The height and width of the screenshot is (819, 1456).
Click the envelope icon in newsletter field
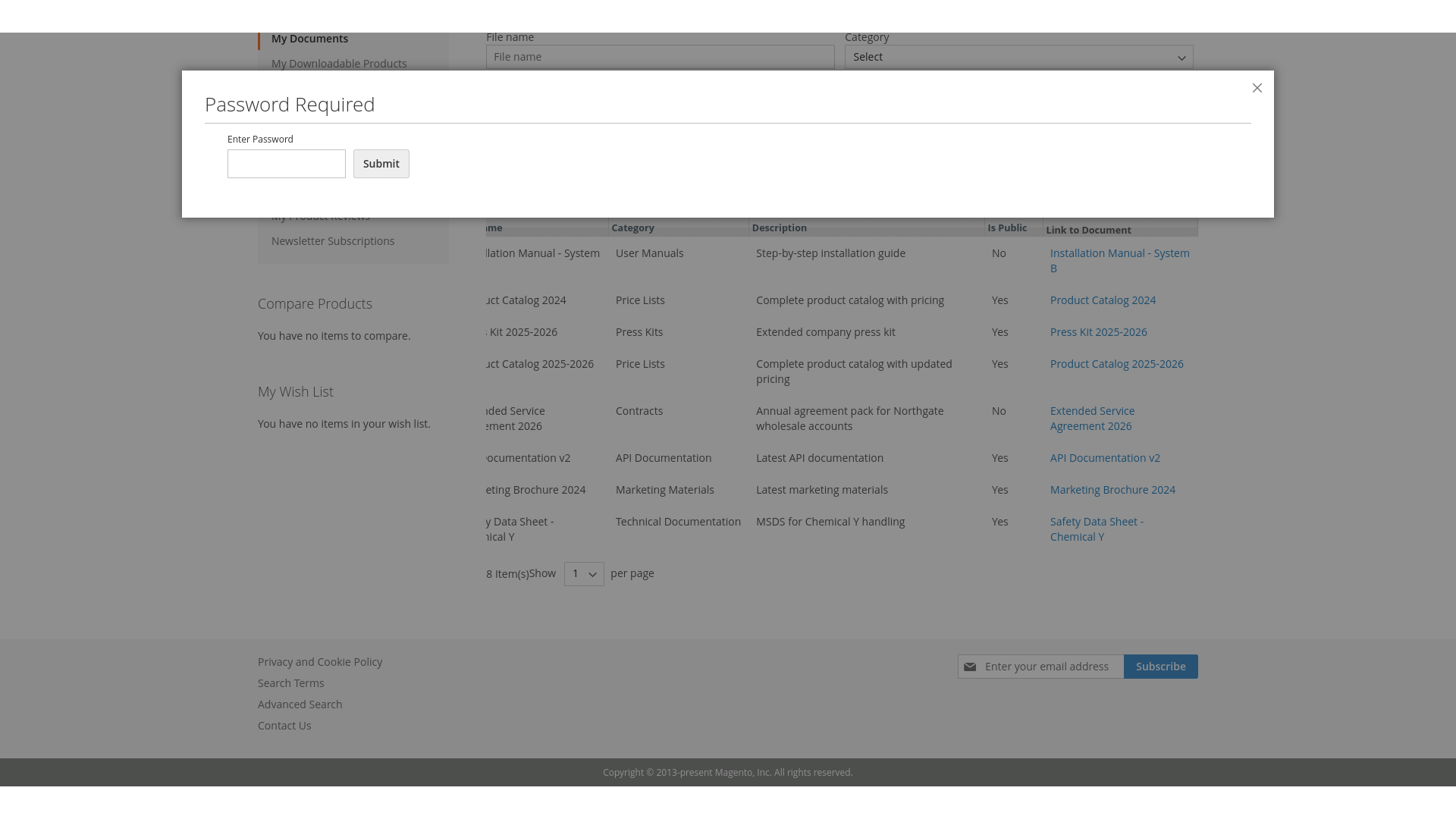click(970, 667)
